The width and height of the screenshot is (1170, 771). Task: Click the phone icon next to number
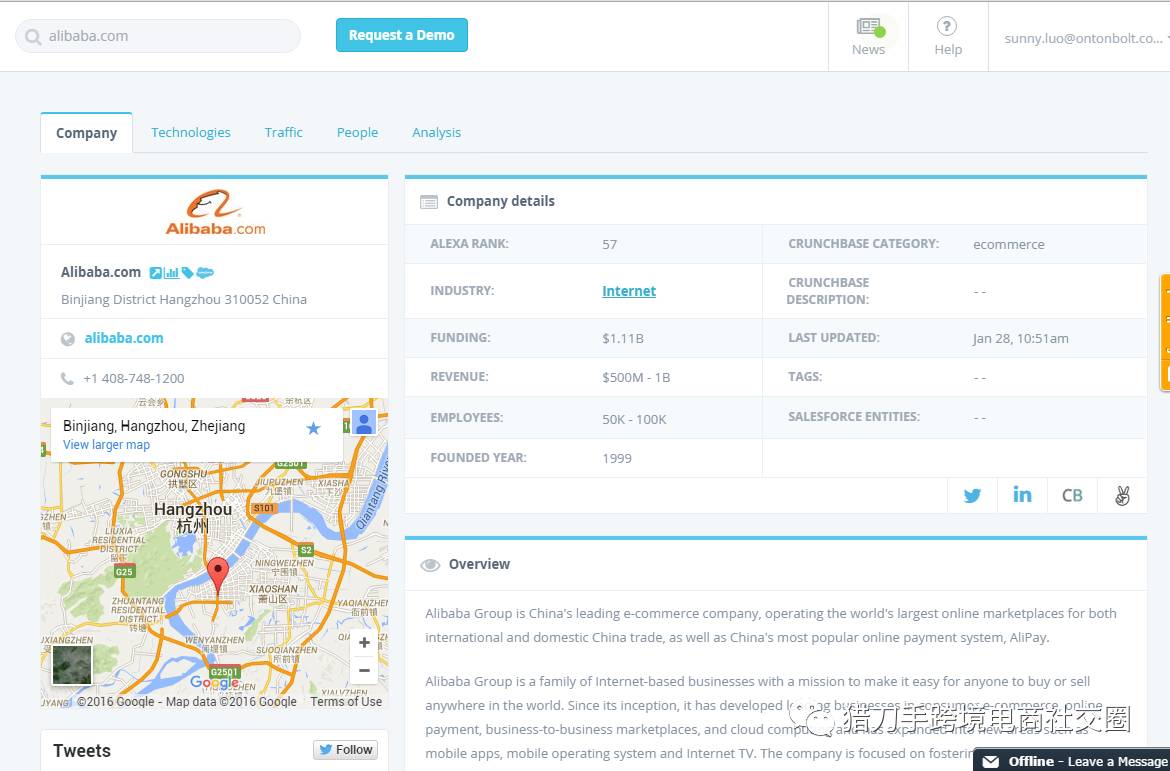67,378
